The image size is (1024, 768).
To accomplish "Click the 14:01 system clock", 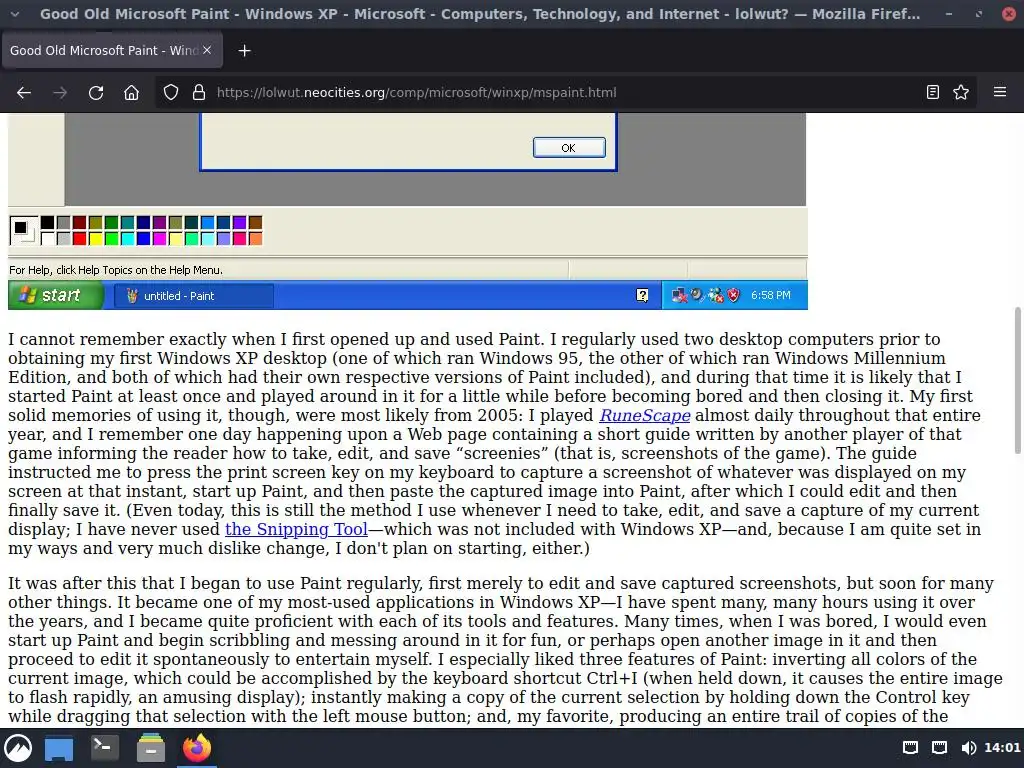I will coord(1002,748).
